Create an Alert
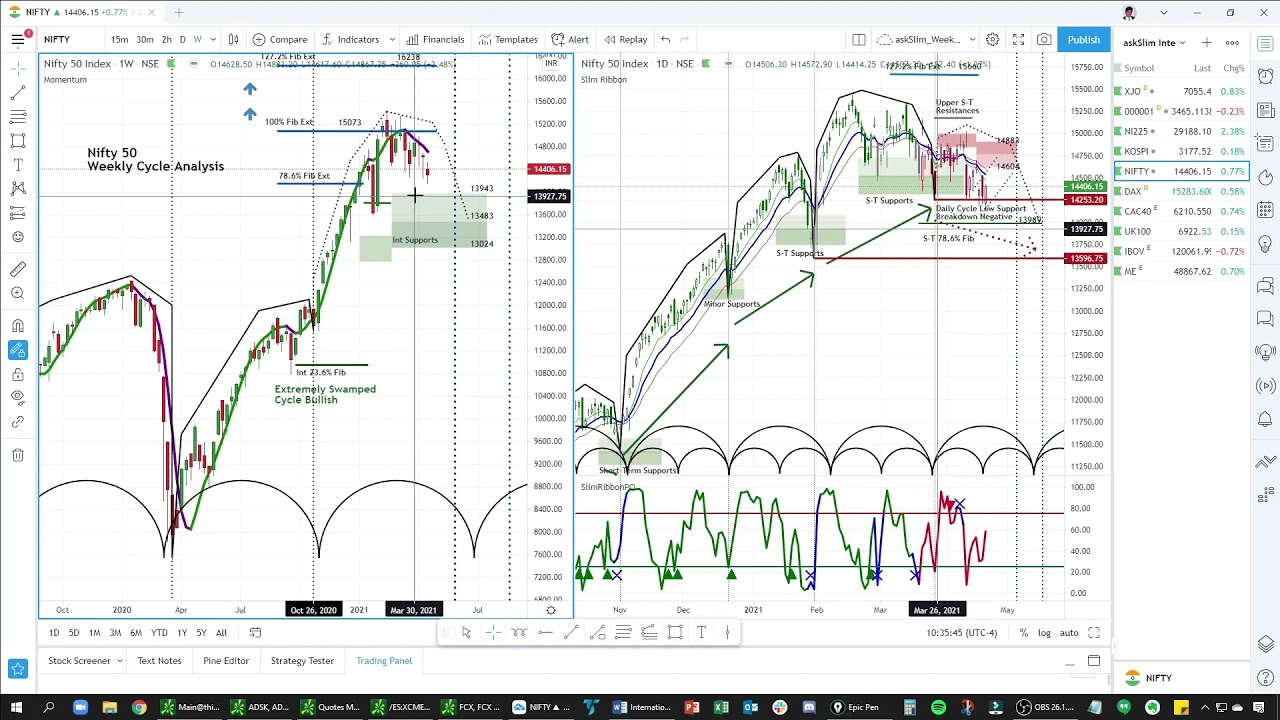Viewport: 1280px width, 720px height. coord(570,39)
